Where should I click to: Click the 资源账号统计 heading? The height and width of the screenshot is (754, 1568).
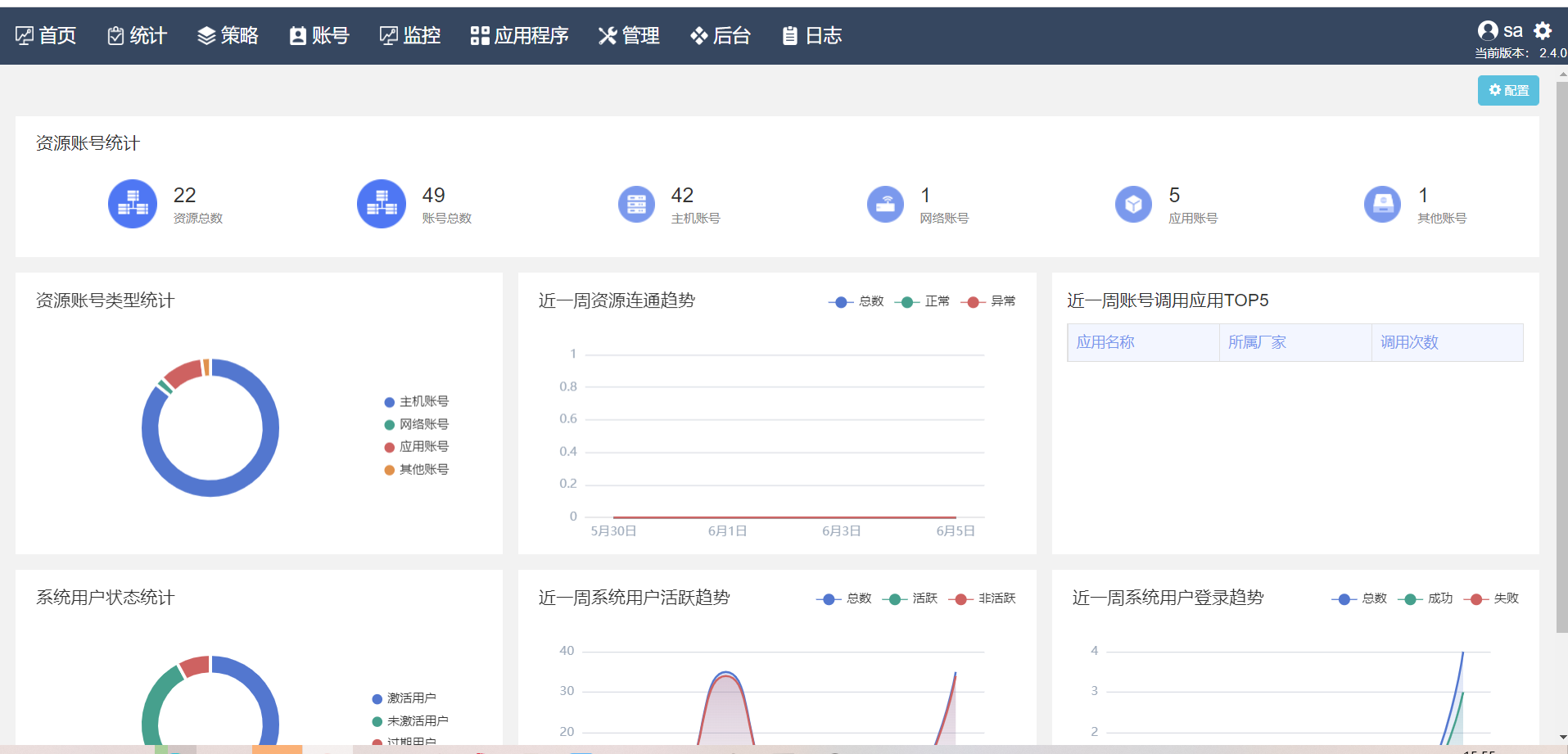click(x=88, y=143)
